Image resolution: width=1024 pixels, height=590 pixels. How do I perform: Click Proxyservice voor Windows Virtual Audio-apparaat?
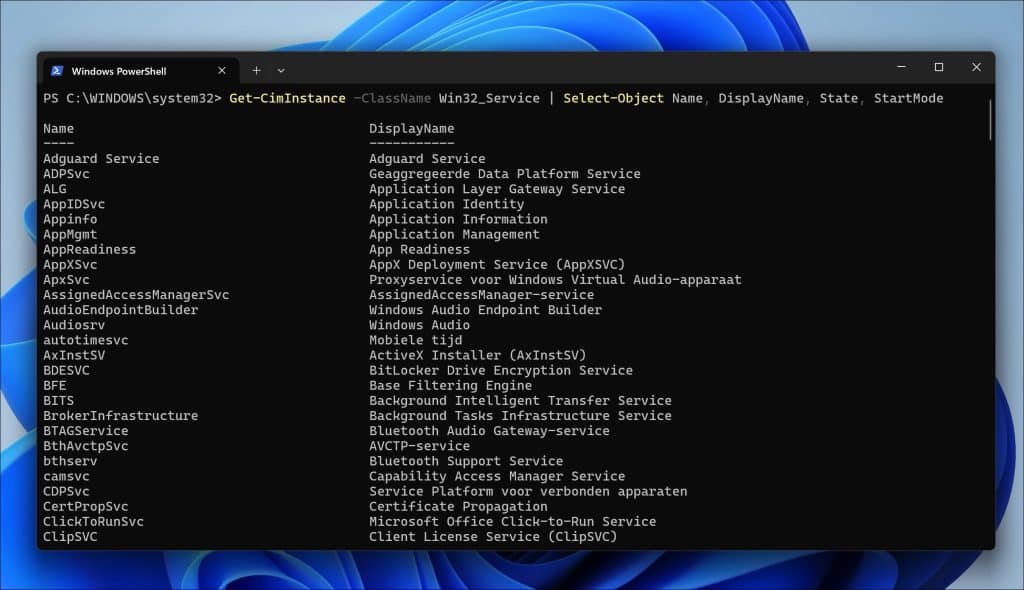555,280
